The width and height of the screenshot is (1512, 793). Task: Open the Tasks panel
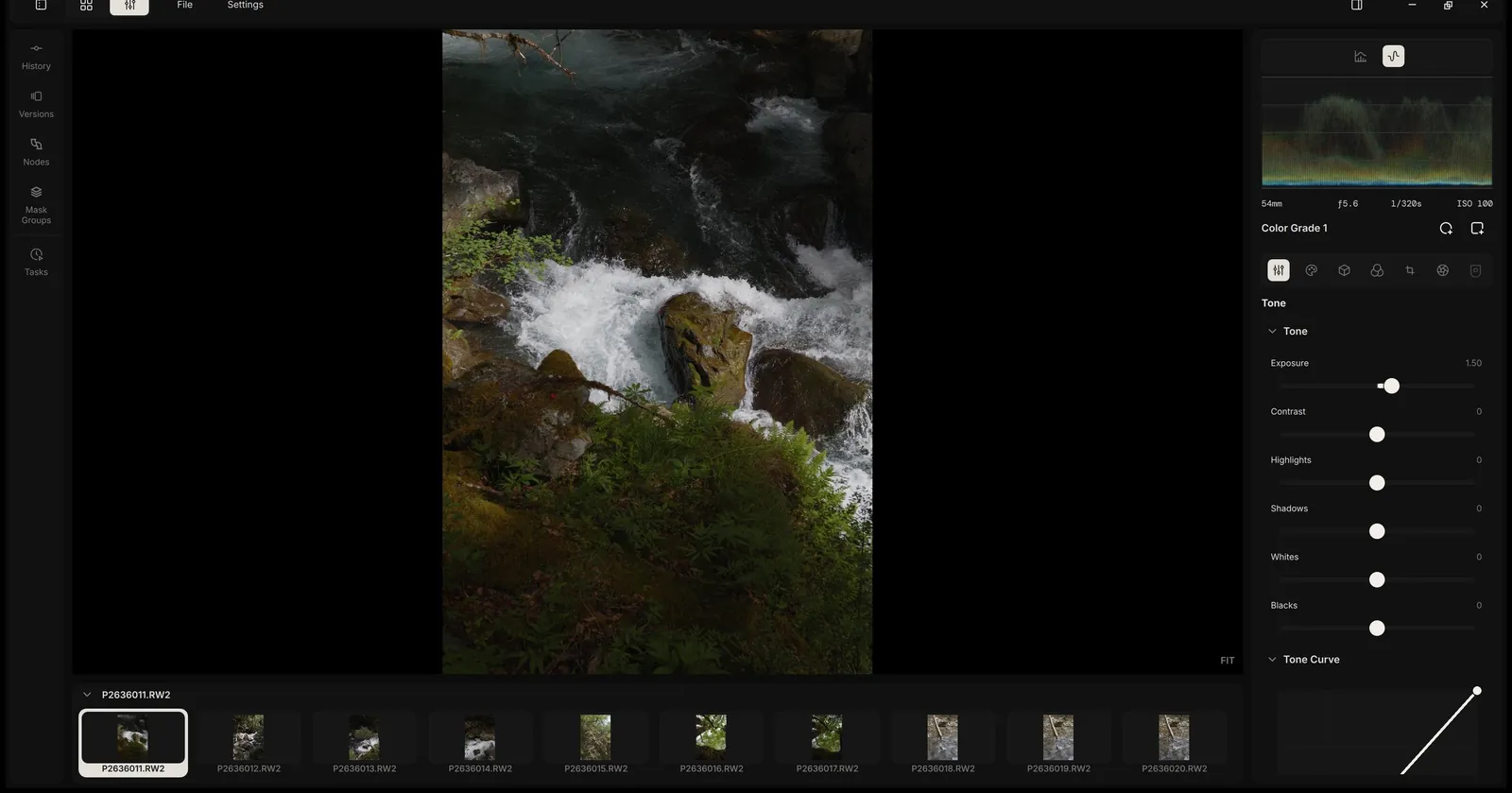pyautogui.click(x=36, y=262)
